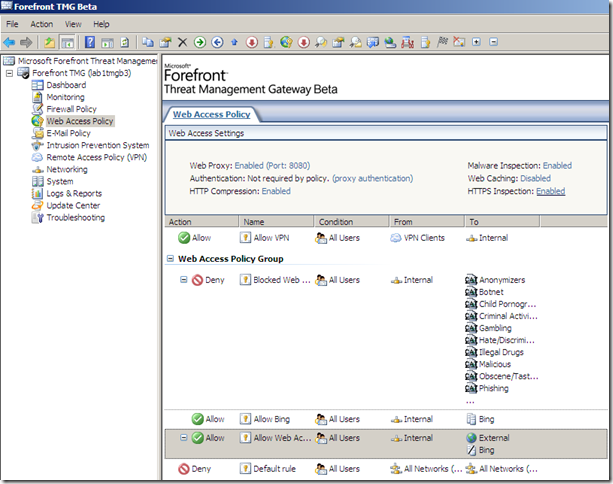Select the Allow Bing rule name
613x484 pixels.
(272, 419)
